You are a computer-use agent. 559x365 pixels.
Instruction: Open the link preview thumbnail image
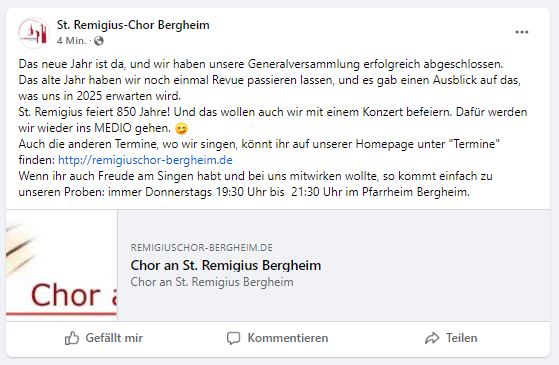(61, 265)
